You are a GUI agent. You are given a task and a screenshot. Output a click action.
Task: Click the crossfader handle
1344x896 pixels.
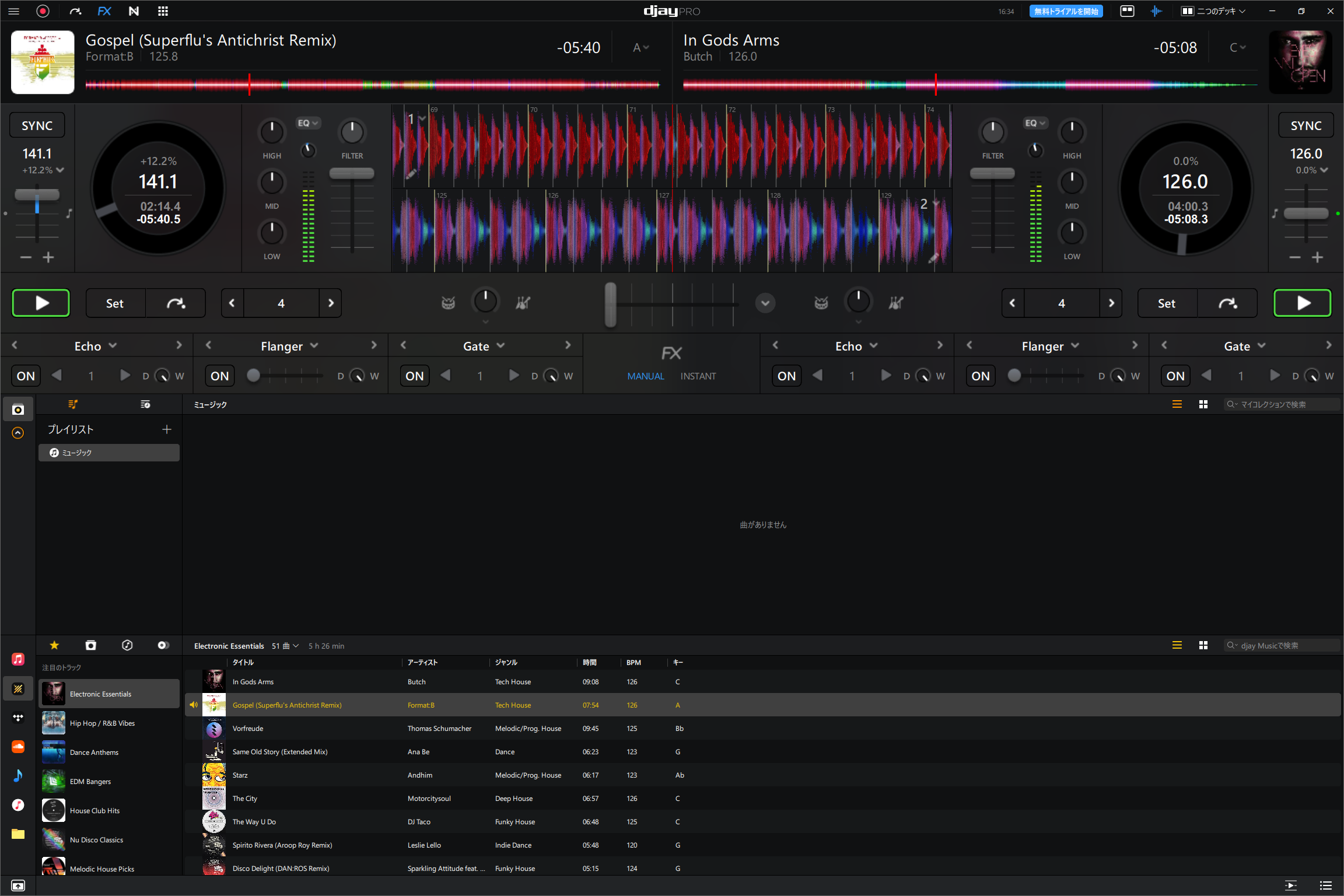[610, 304]
